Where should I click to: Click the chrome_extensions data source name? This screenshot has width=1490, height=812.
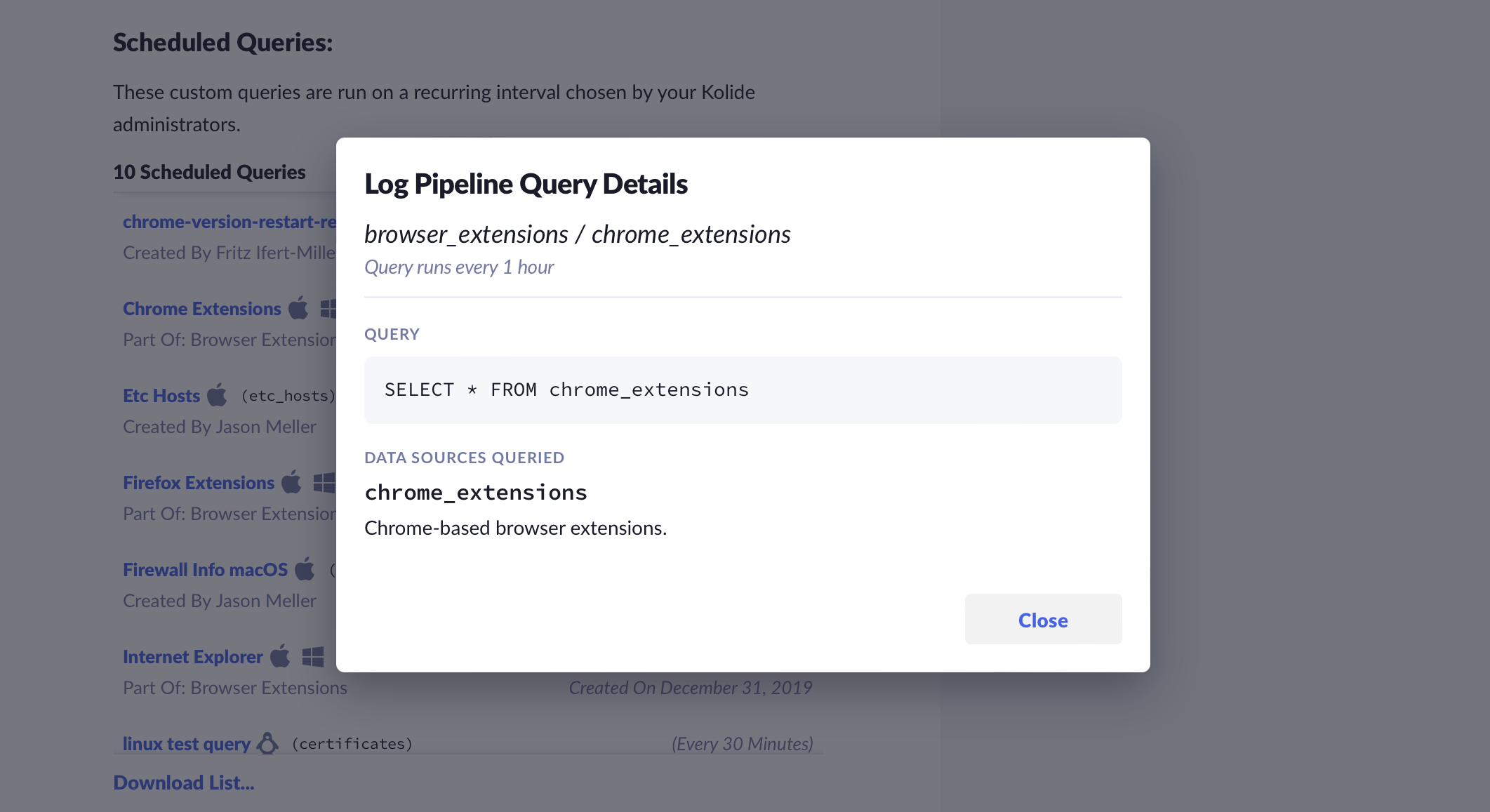(x=476, y=493)
